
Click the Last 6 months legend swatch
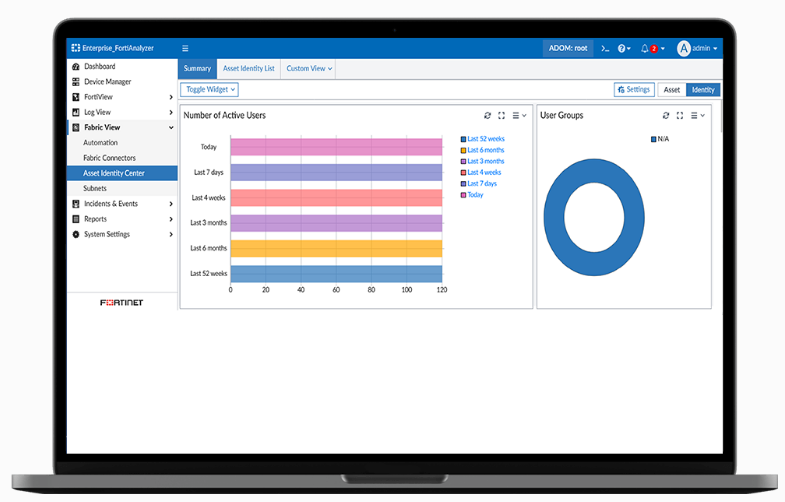coord(464,150)
